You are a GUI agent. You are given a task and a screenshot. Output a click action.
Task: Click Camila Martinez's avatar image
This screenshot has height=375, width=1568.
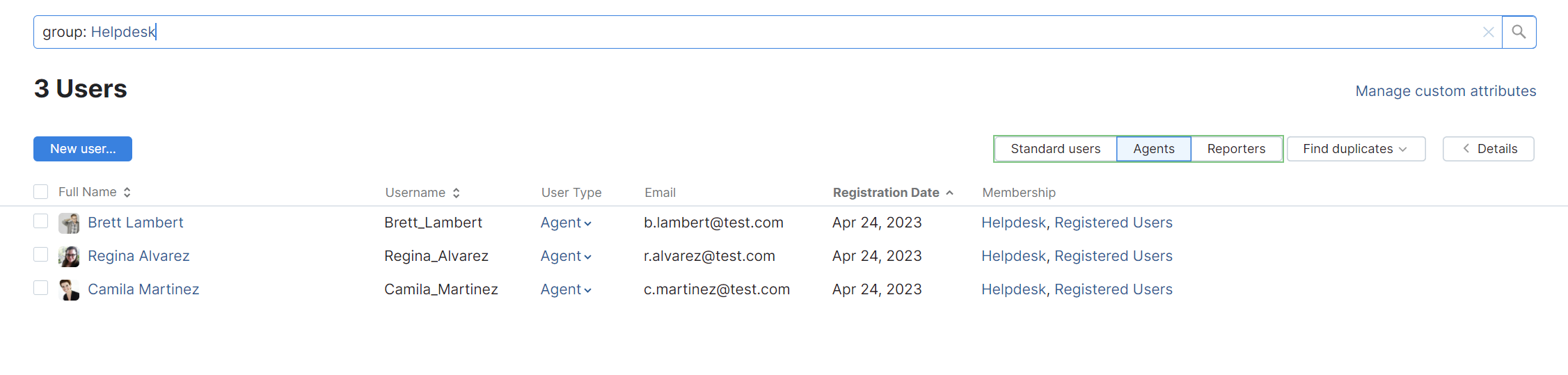click(69, 290)
